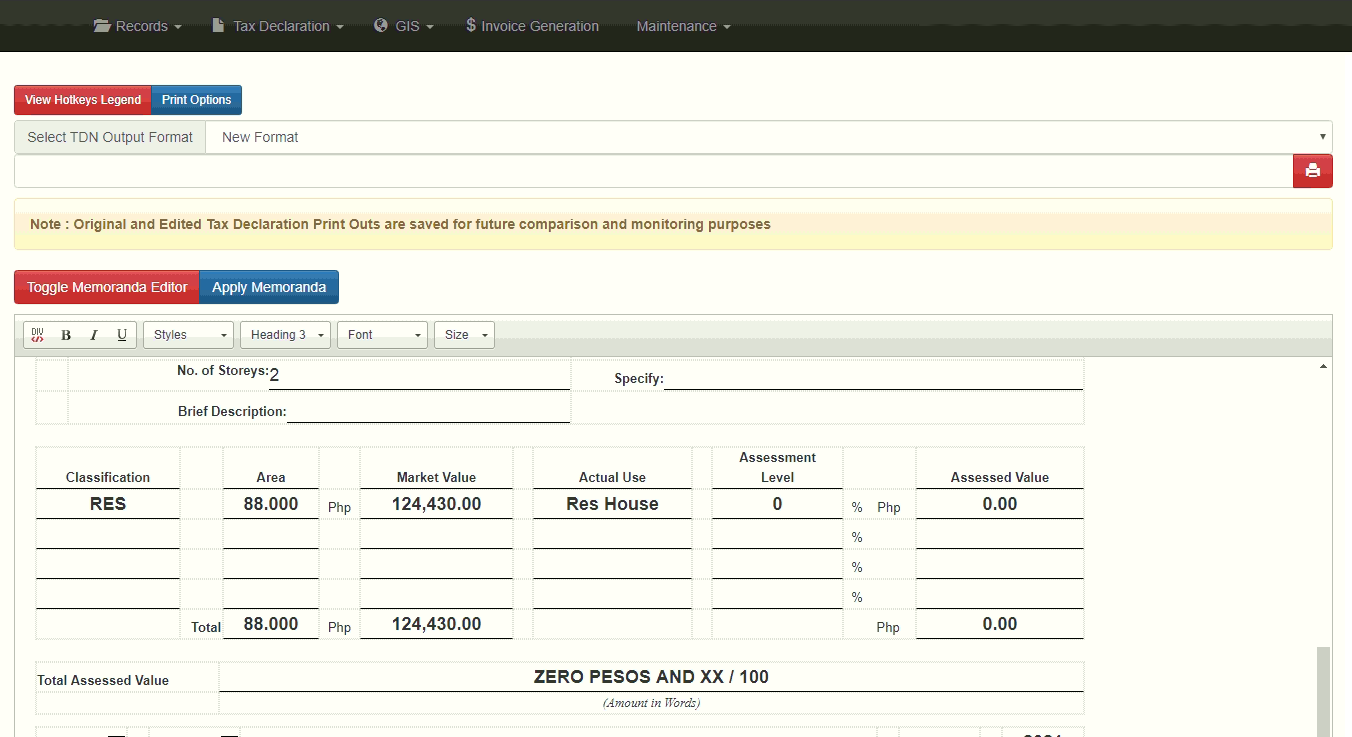Image resolution: width=1352 pixels, height=737 pixels.
Task: Click the Total row 124,430.00 market value
Action: tap(436, 624)
